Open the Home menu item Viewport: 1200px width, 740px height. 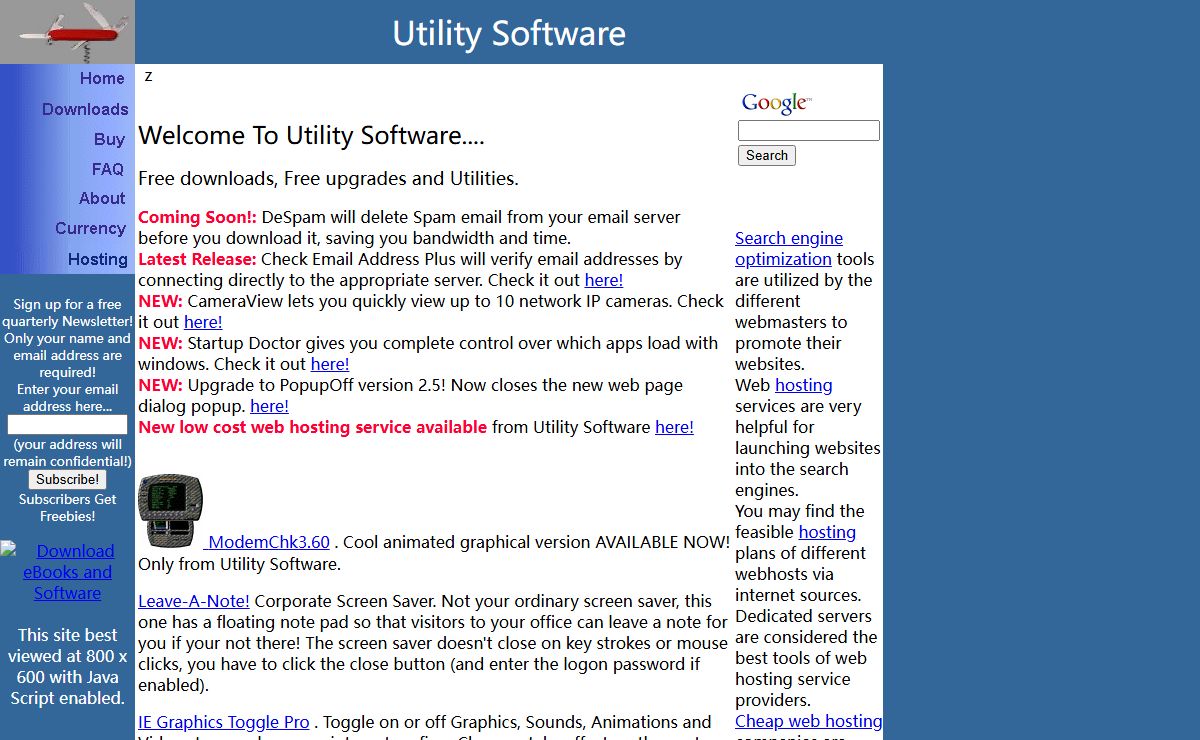point(102,79)
